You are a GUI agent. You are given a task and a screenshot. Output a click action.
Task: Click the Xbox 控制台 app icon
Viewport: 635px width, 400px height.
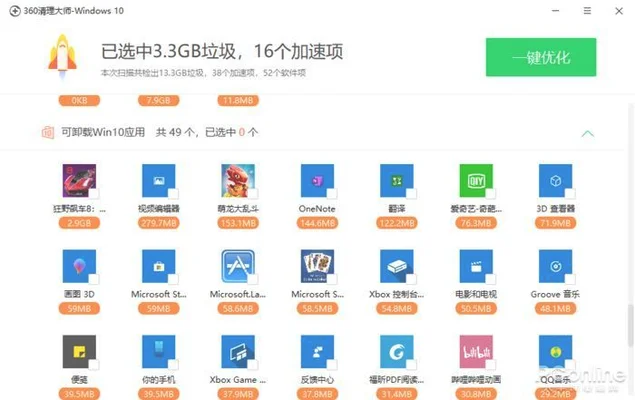(x=397, y=266)
